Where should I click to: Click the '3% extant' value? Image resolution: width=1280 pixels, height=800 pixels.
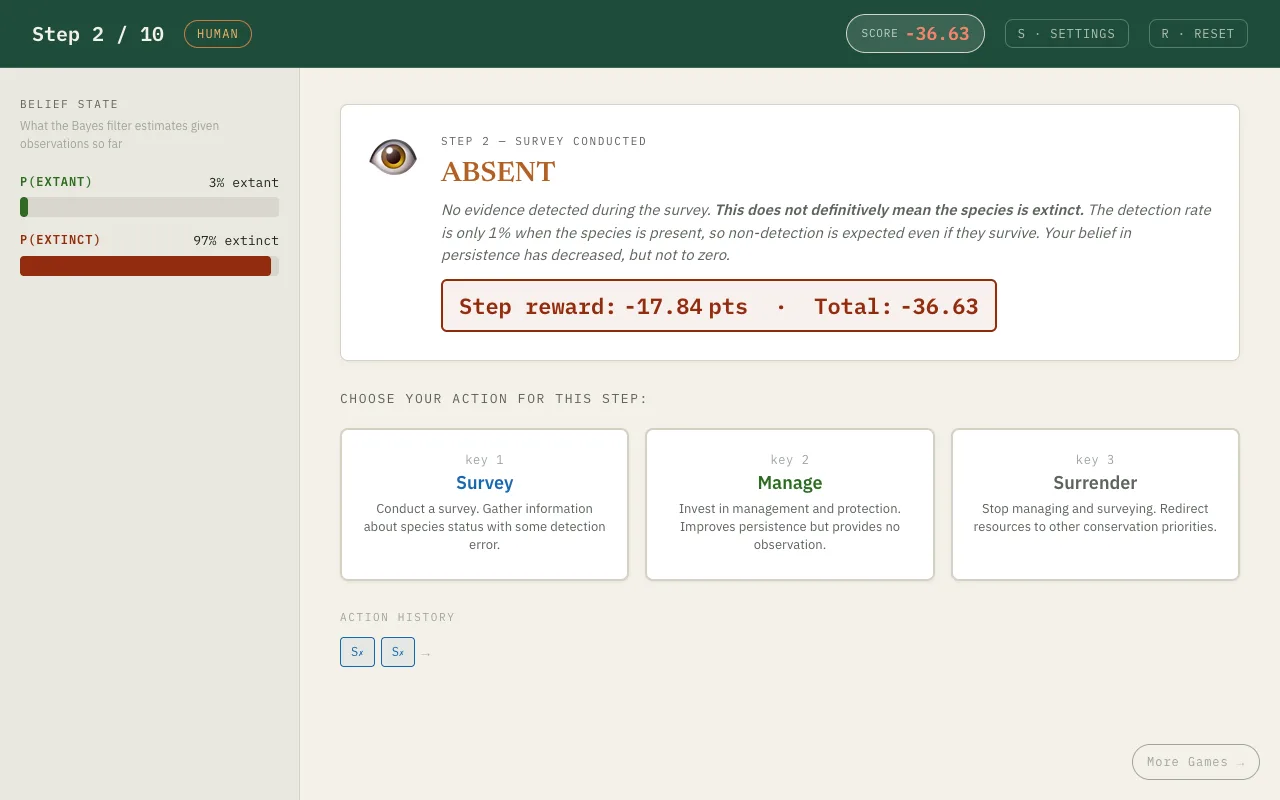tap(244, 183)
